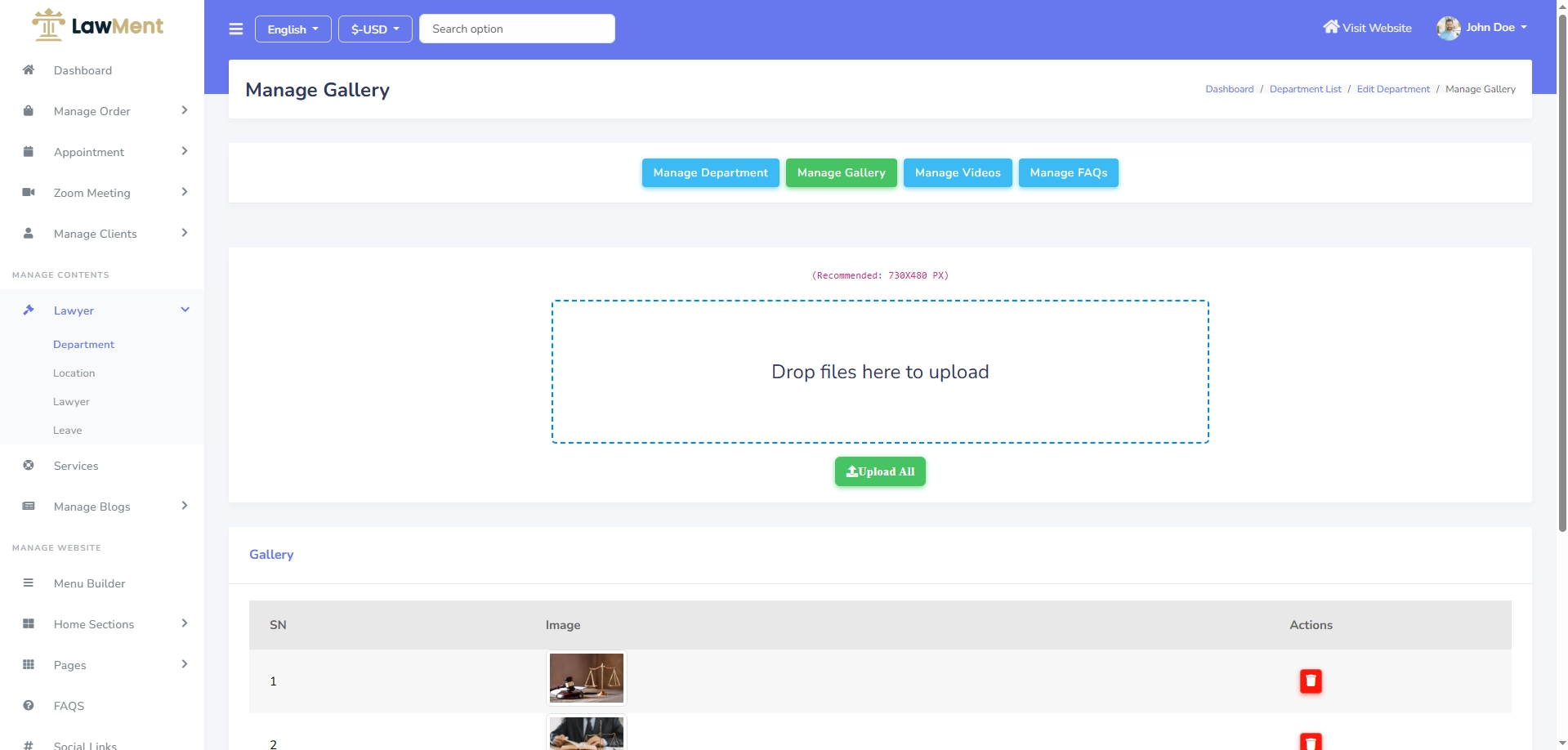The width and height of the screenshot is (1568, 750).
Task: Switch to the Manage Videos tab
Action: 958,173
